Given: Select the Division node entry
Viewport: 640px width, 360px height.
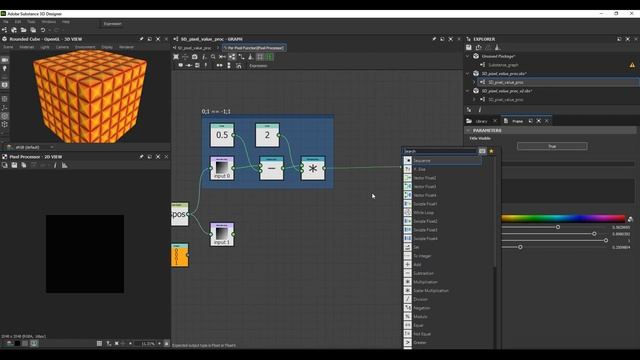Looking at the screenshot, I should [x=443, y=299].
